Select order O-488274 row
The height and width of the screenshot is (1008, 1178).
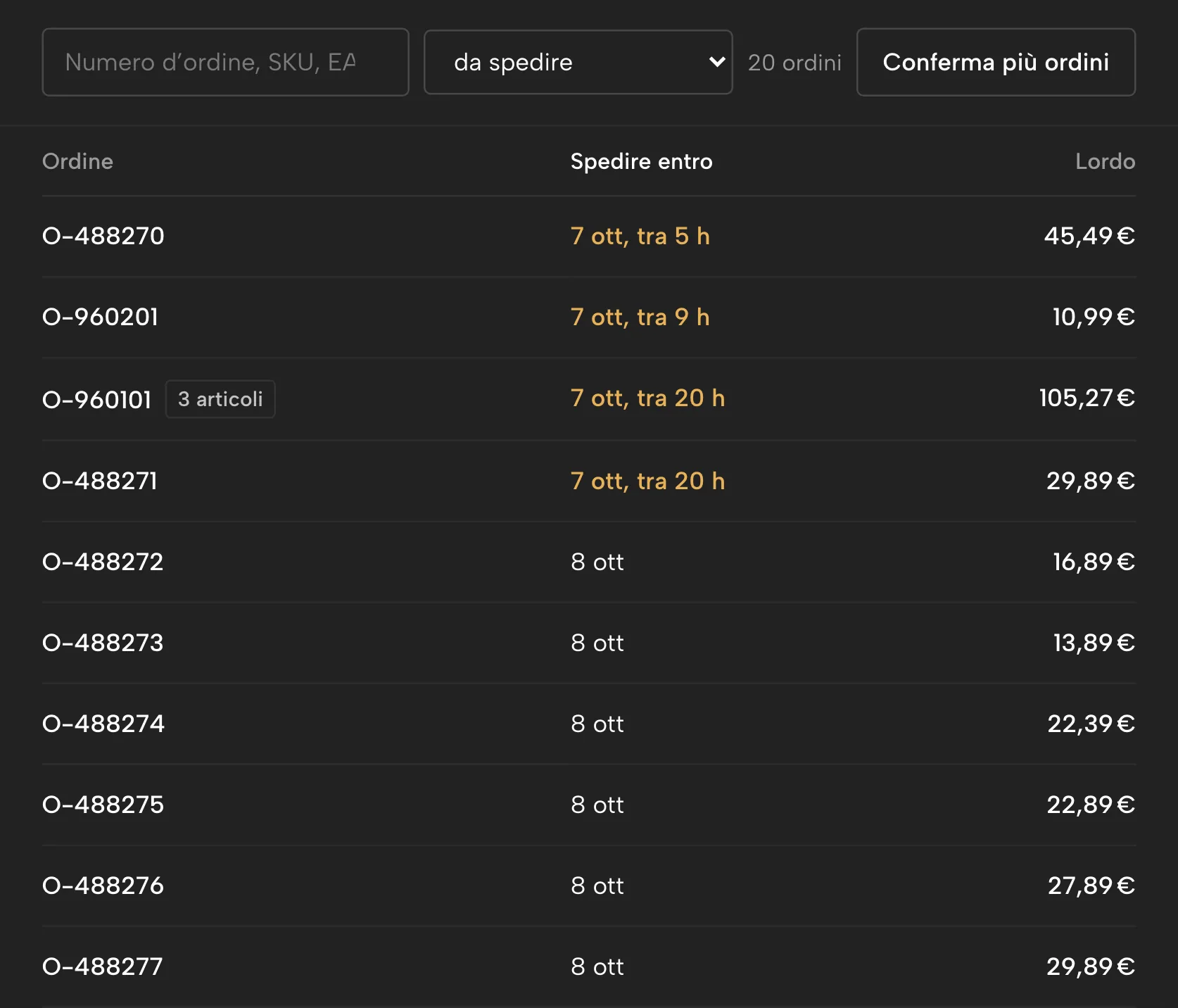[x=589, y=724]
